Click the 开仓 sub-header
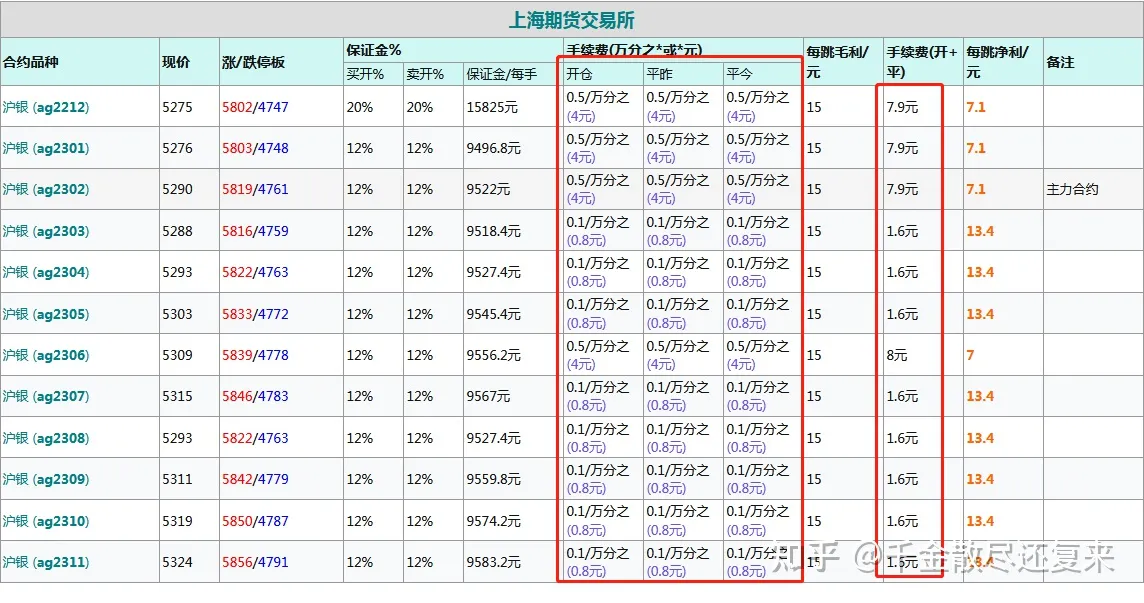Image resolution: width=1144 pixels, height=603 pixels. point(579,74)
